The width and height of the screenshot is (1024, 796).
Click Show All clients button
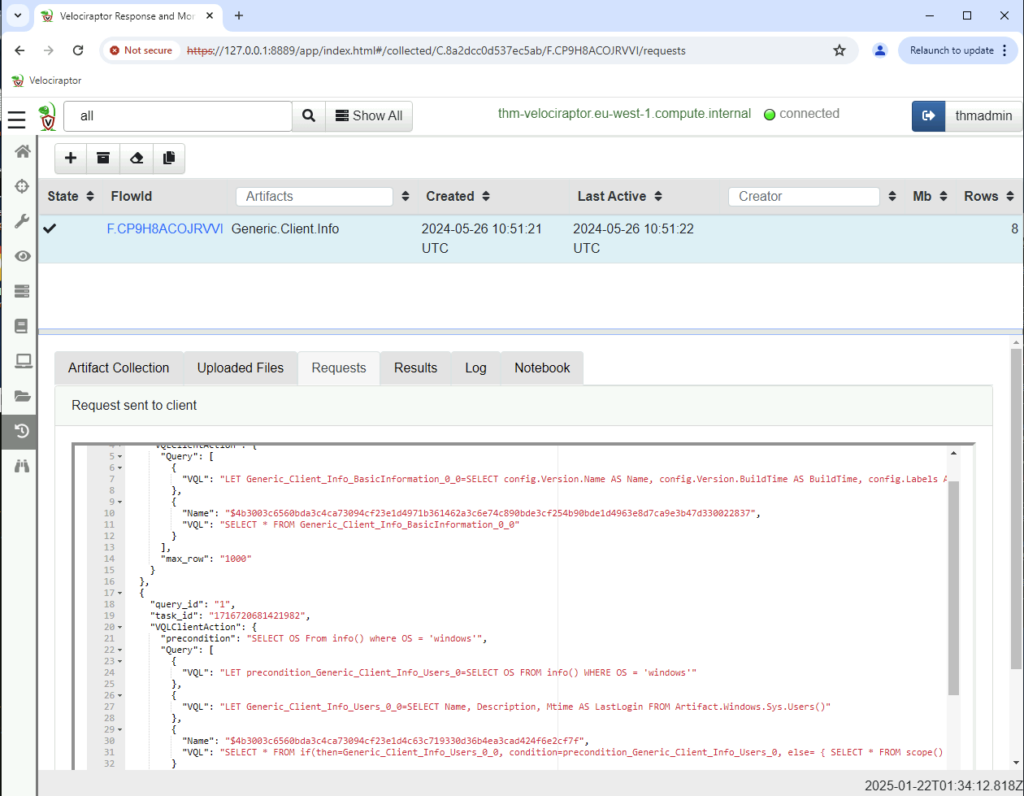(x=369, y=116)
